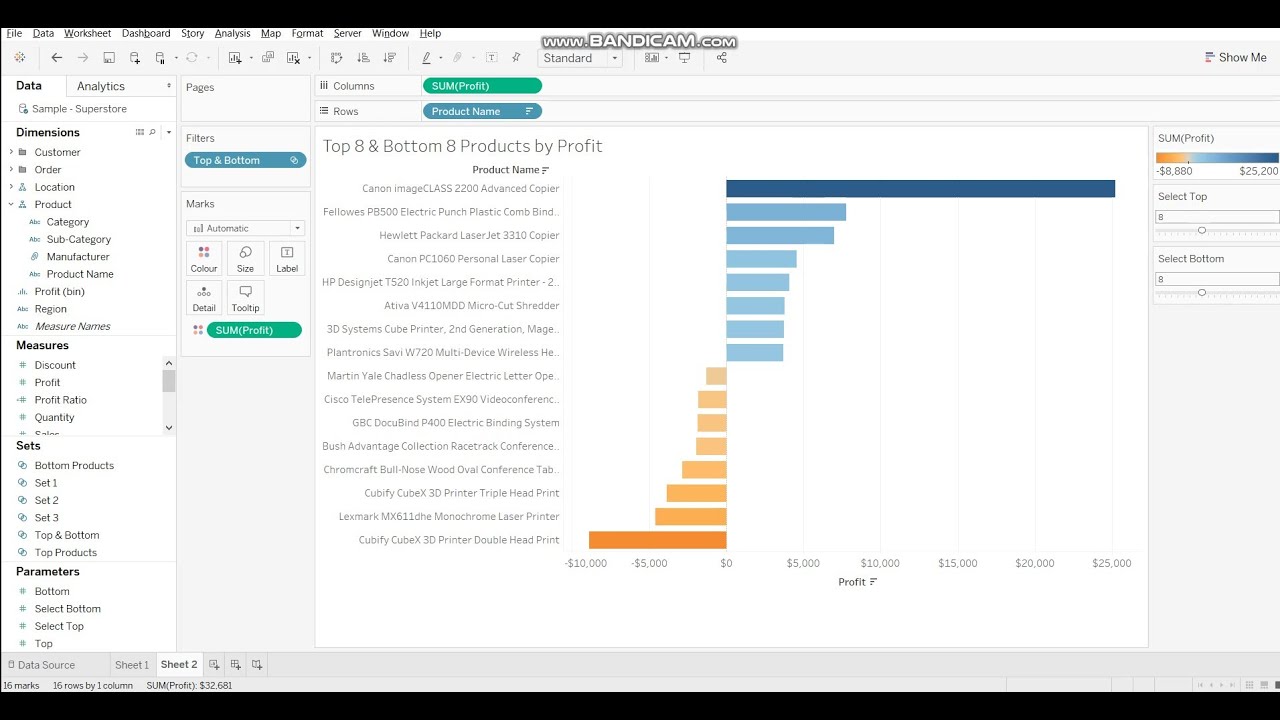Click the New Dashboard tab icon
The width and height of the screenshot is (1280, 720).
pyautogui.click(x=236, y=664)
